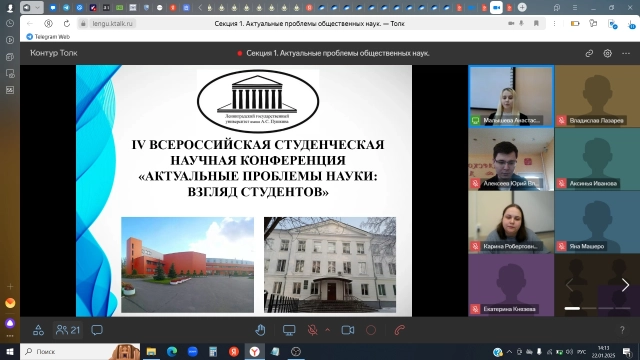Copy meeting link icon in header
The height and width of the screenshot is (360, 640).
589,53
